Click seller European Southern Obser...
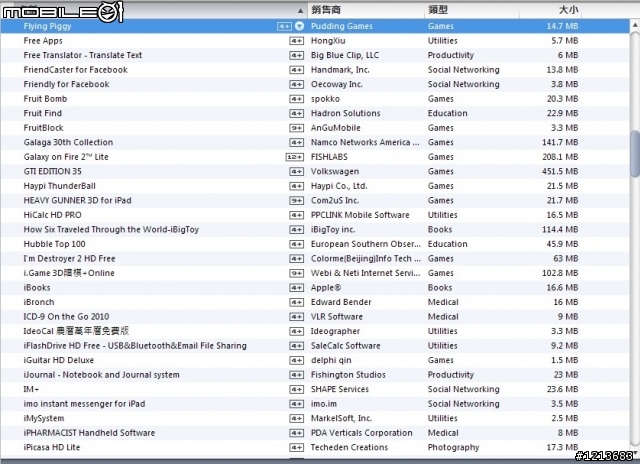 366,244
